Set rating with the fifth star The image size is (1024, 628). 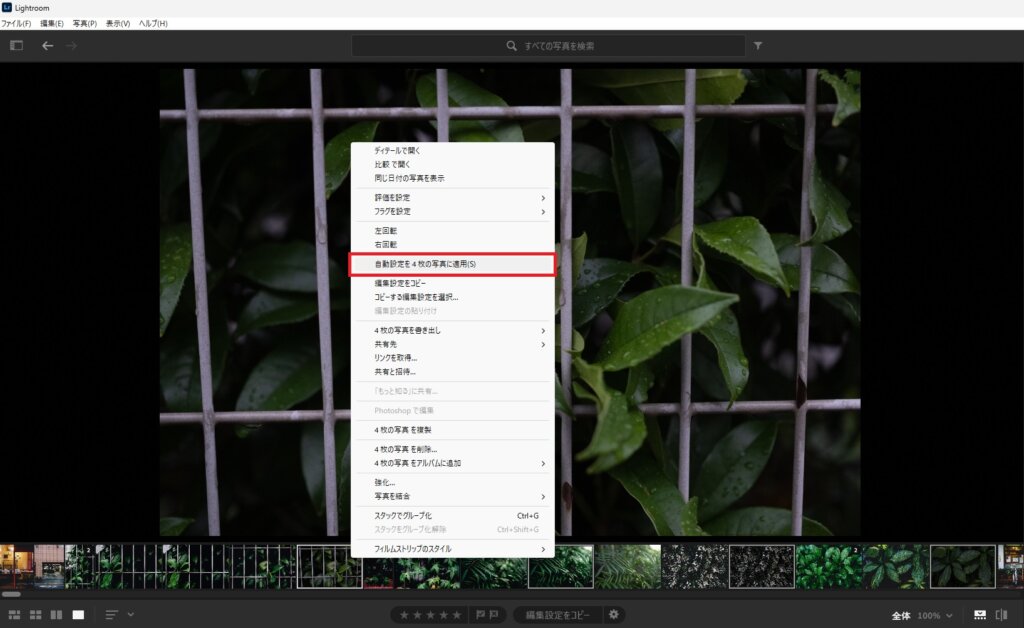tap(456, 615)
